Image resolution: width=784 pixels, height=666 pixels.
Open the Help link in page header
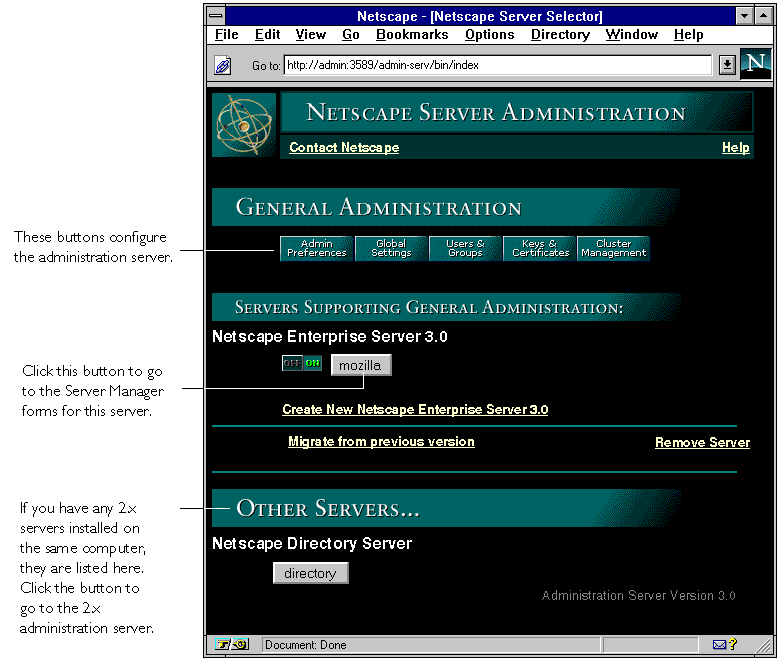[736, 148]
